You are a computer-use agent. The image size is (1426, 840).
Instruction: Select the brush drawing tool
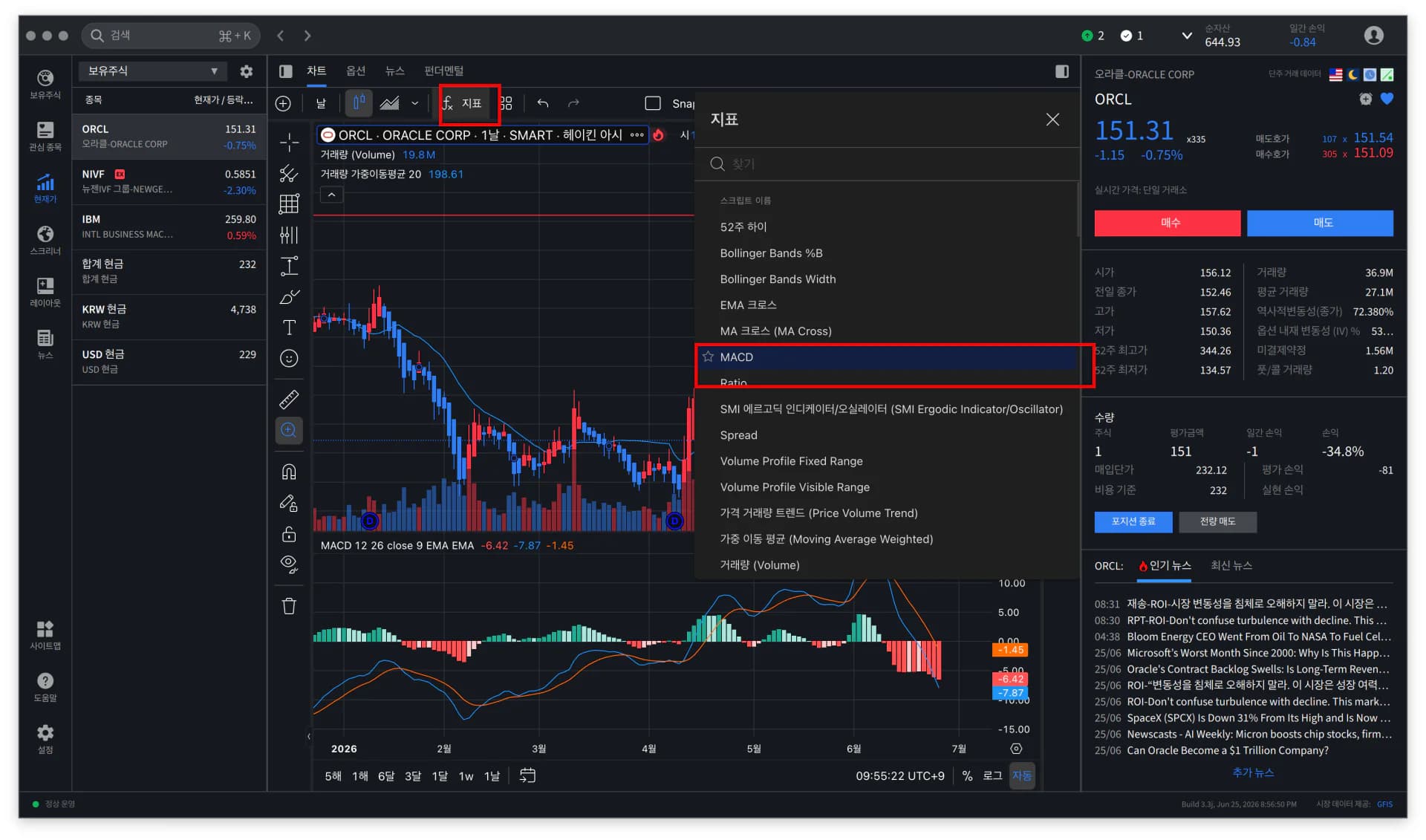click(289, 297)
